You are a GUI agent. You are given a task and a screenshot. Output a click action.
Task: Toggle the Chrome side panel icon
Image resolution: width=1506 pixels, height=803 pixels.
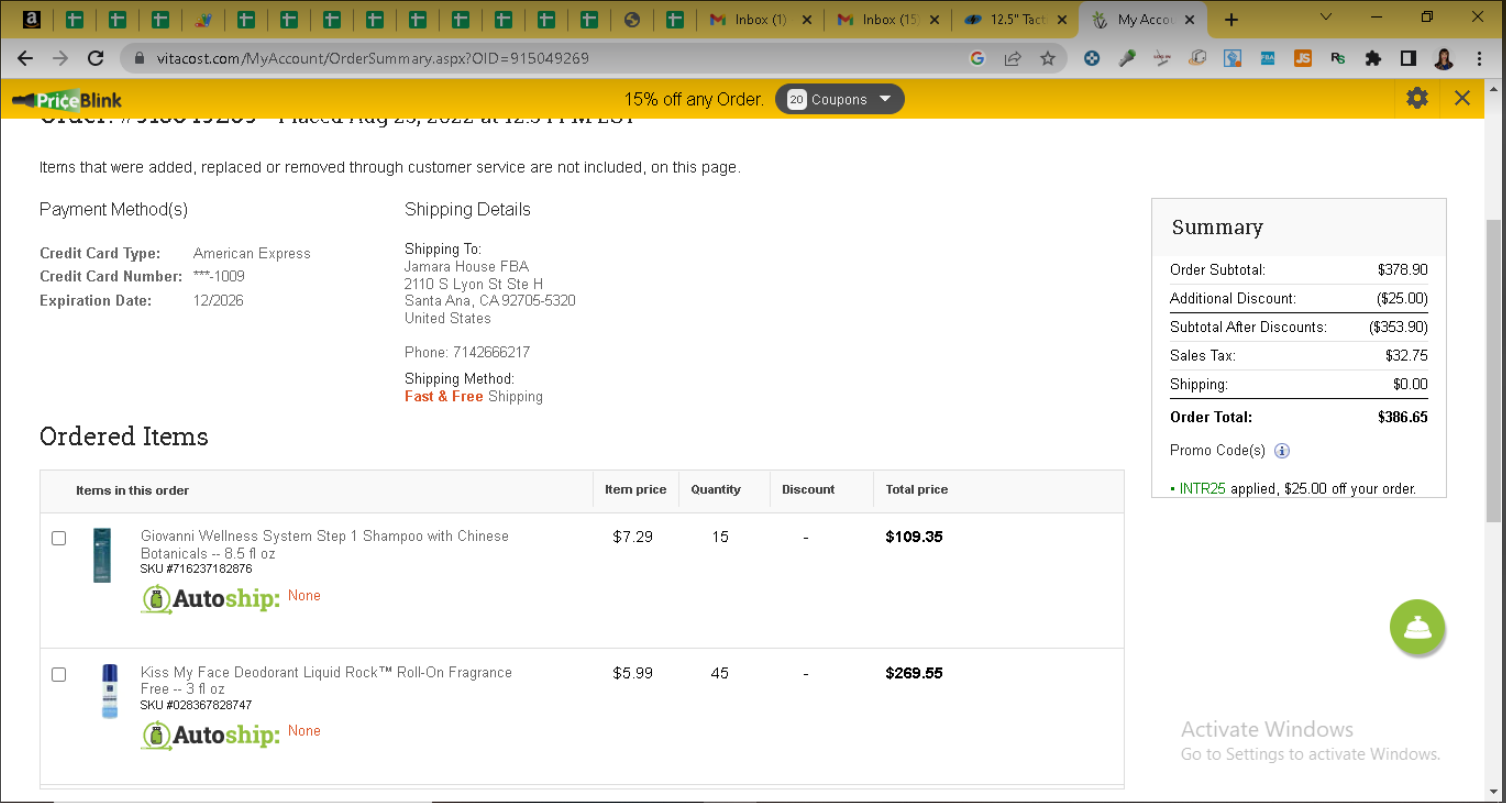coord(1408,59)
